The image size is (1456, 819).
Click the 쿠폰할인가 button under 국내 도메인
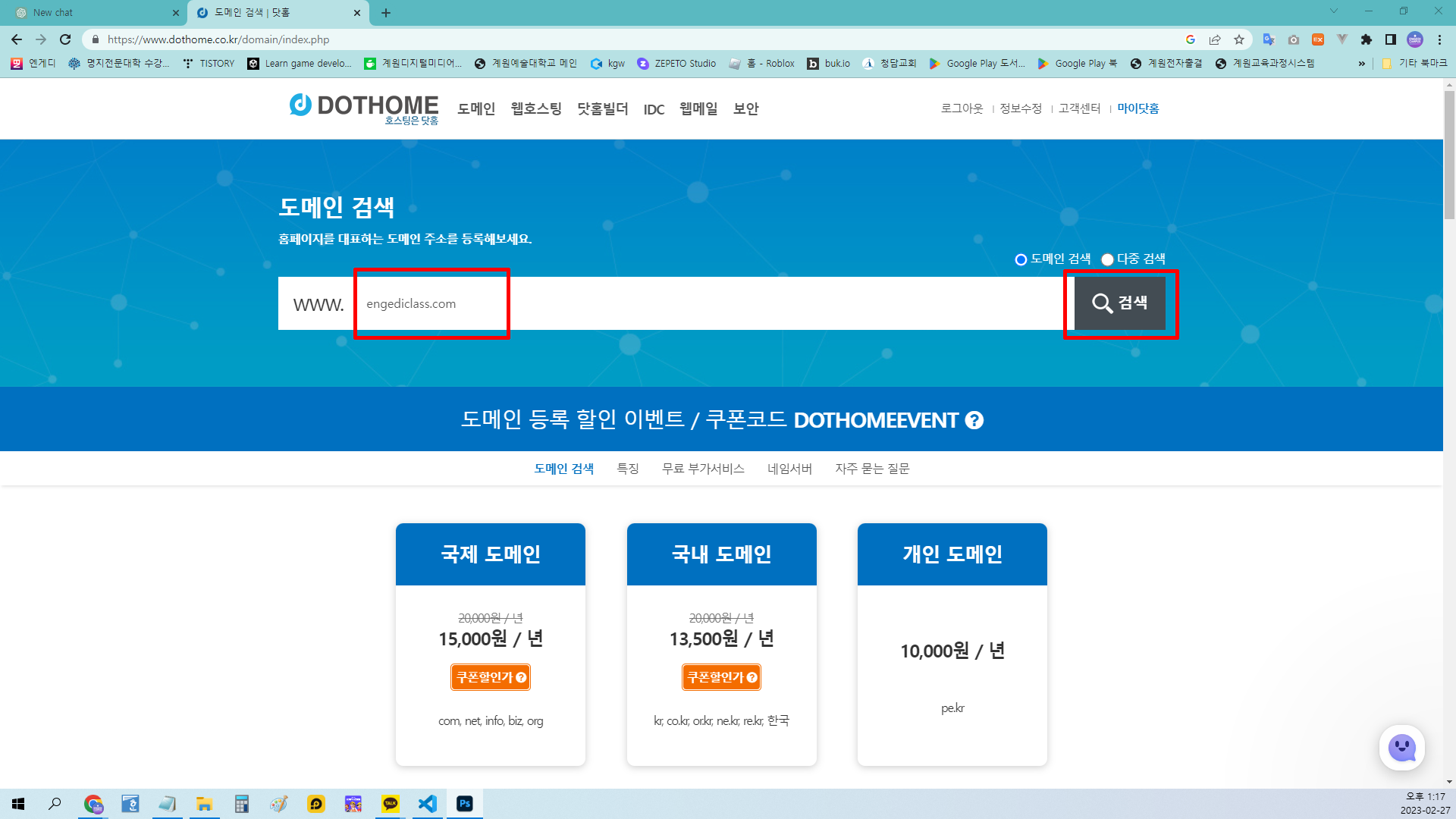coord(721,677)
